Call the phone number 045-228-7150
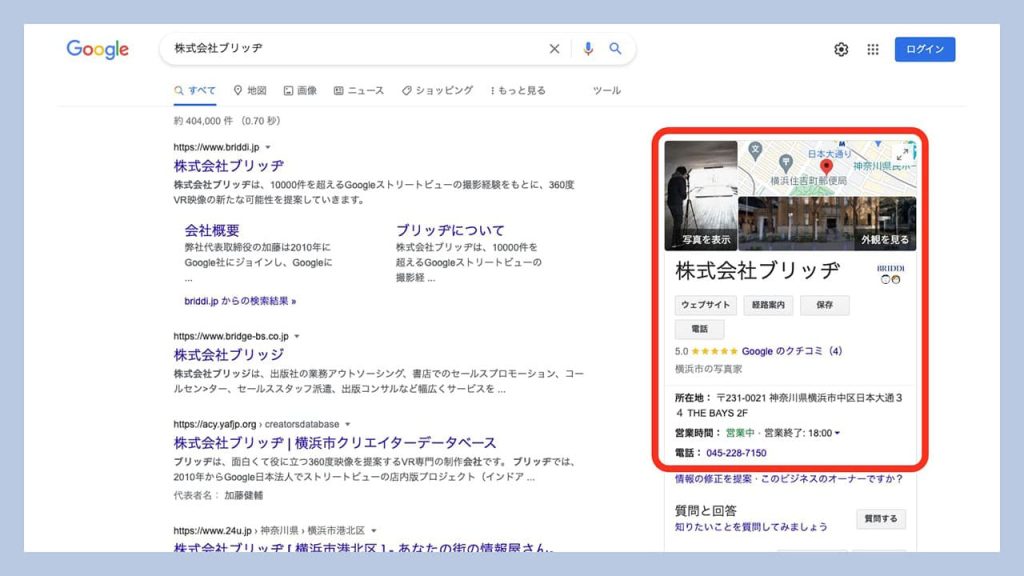 tap(736, 453)
